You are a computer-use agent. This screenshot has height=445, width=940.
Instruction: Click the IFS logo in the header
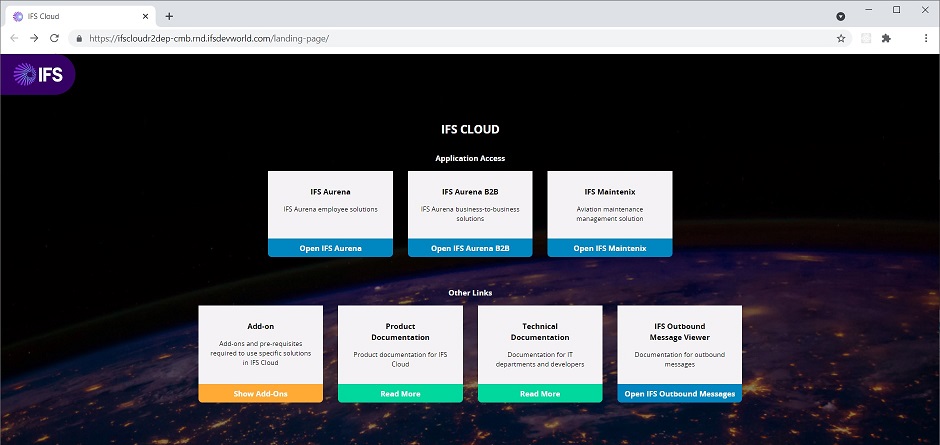coord(37,75)
